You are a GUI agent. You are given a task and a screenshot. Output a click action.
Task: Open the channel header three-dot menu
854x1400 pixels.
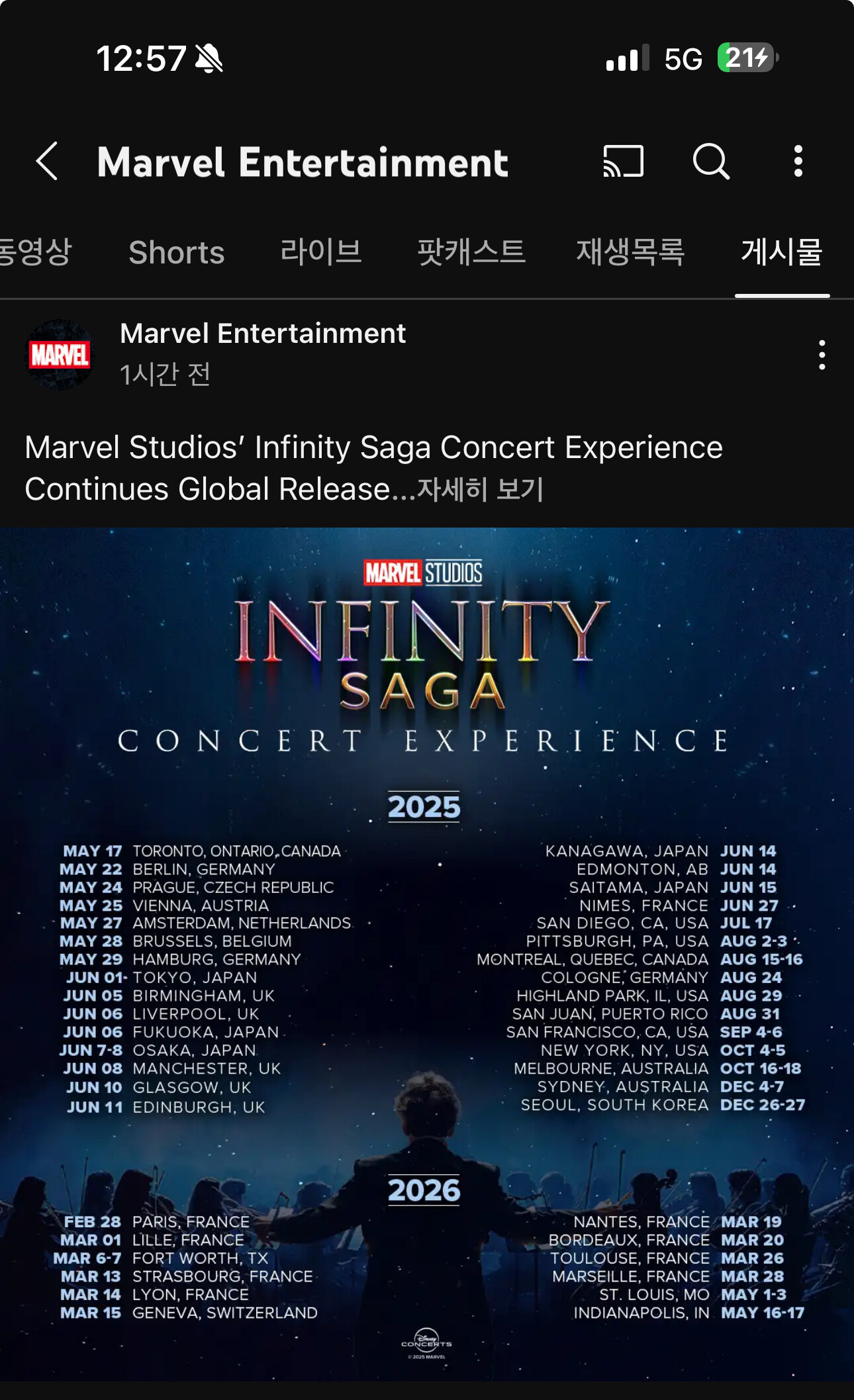798,161
